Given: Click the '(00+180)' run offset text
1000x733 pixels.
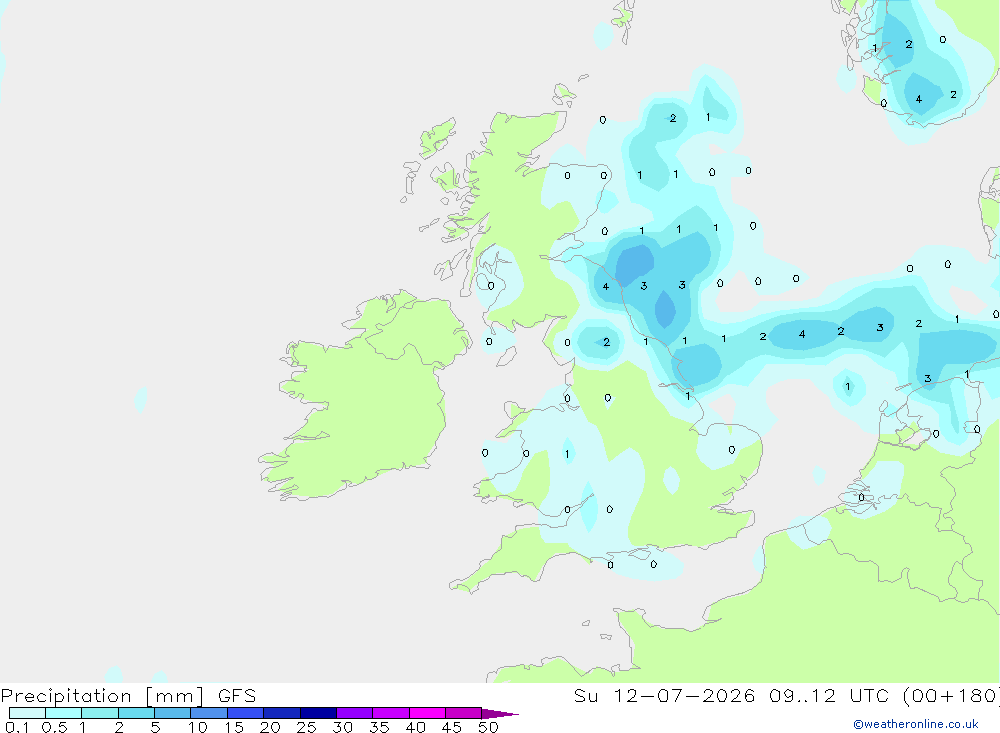Looking at the screenshot, I should (951, 695).
